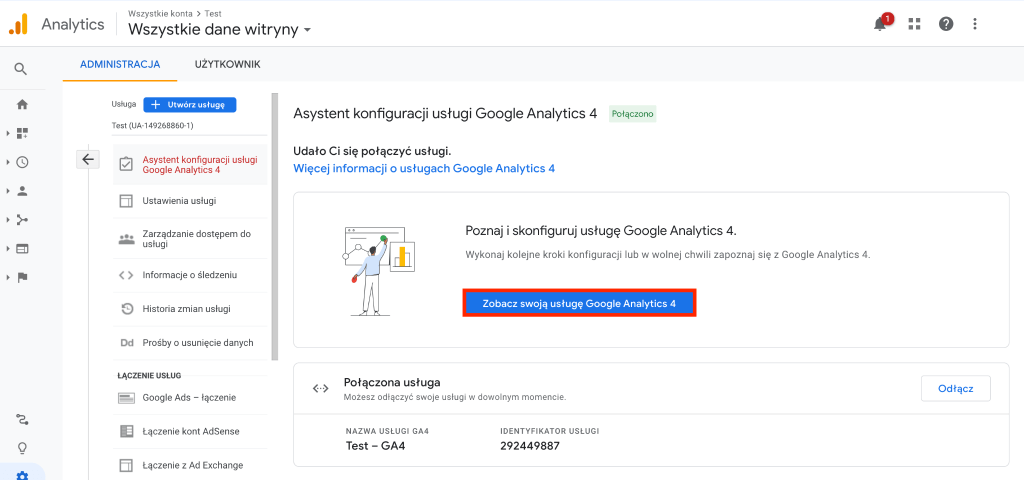Expand the Realtime section arrow
Screen dimensions: 1024x480
click(8, 162)
